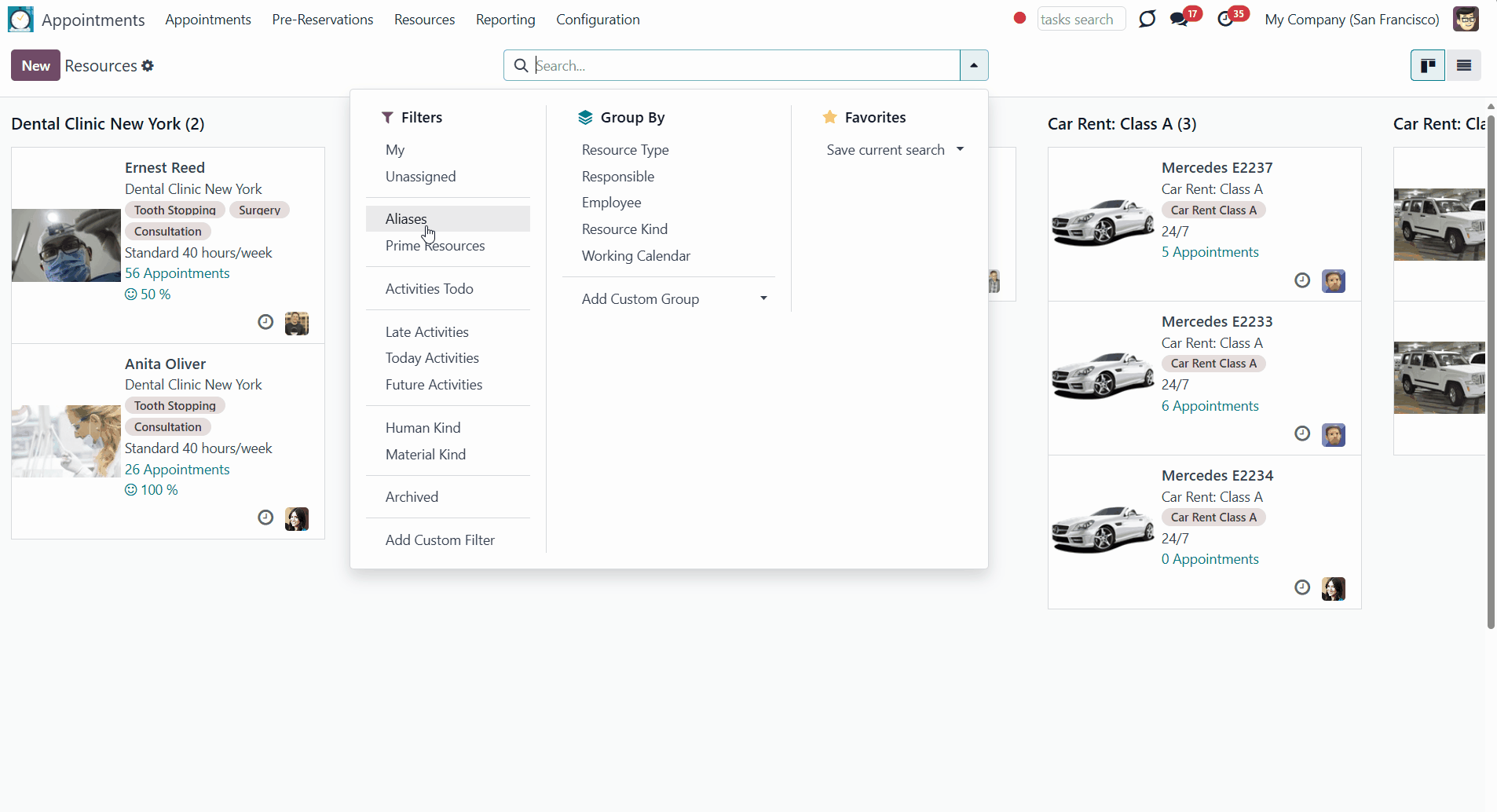Open the Configuration menu
The width and height of the screenshot is (1497, 812).
pyautogui.click(x=598, y=20)
